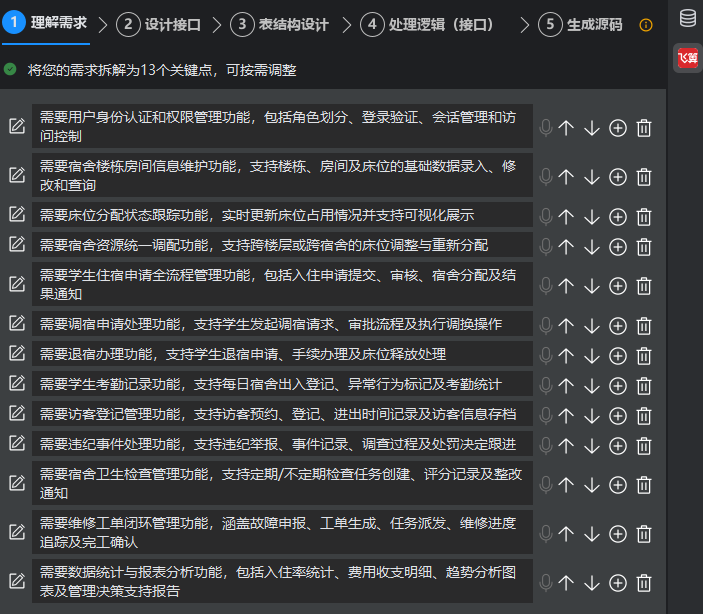
Task: Edit the 用户身份认证和权限管理 requirement
Action: click(x=17, y=126)
